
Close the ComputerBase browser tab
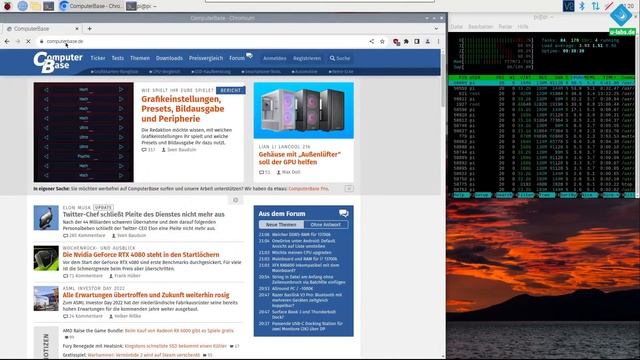(76, 29)
